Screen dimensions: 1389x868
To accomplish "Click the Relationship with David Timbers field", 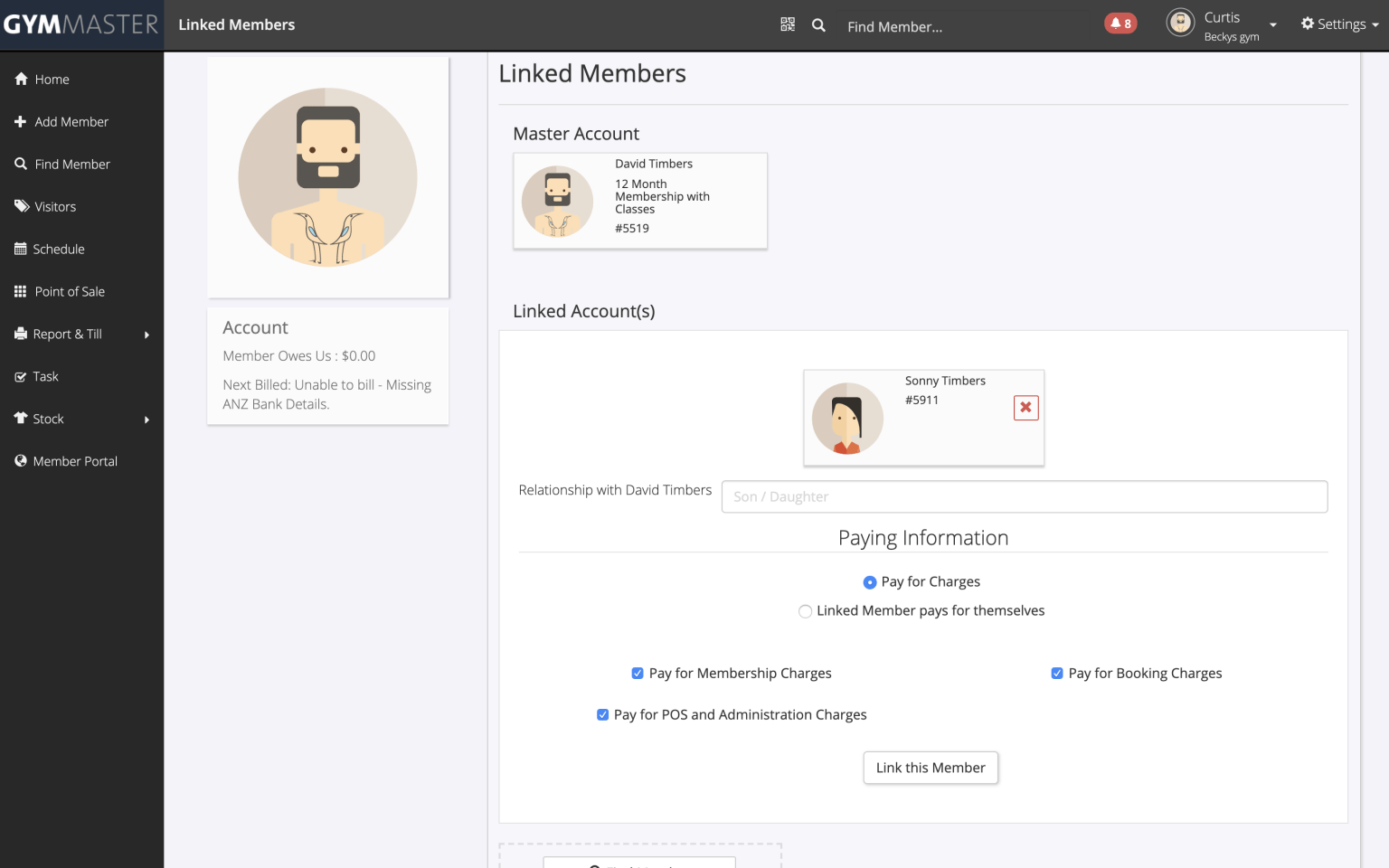I will (1024, 496).
